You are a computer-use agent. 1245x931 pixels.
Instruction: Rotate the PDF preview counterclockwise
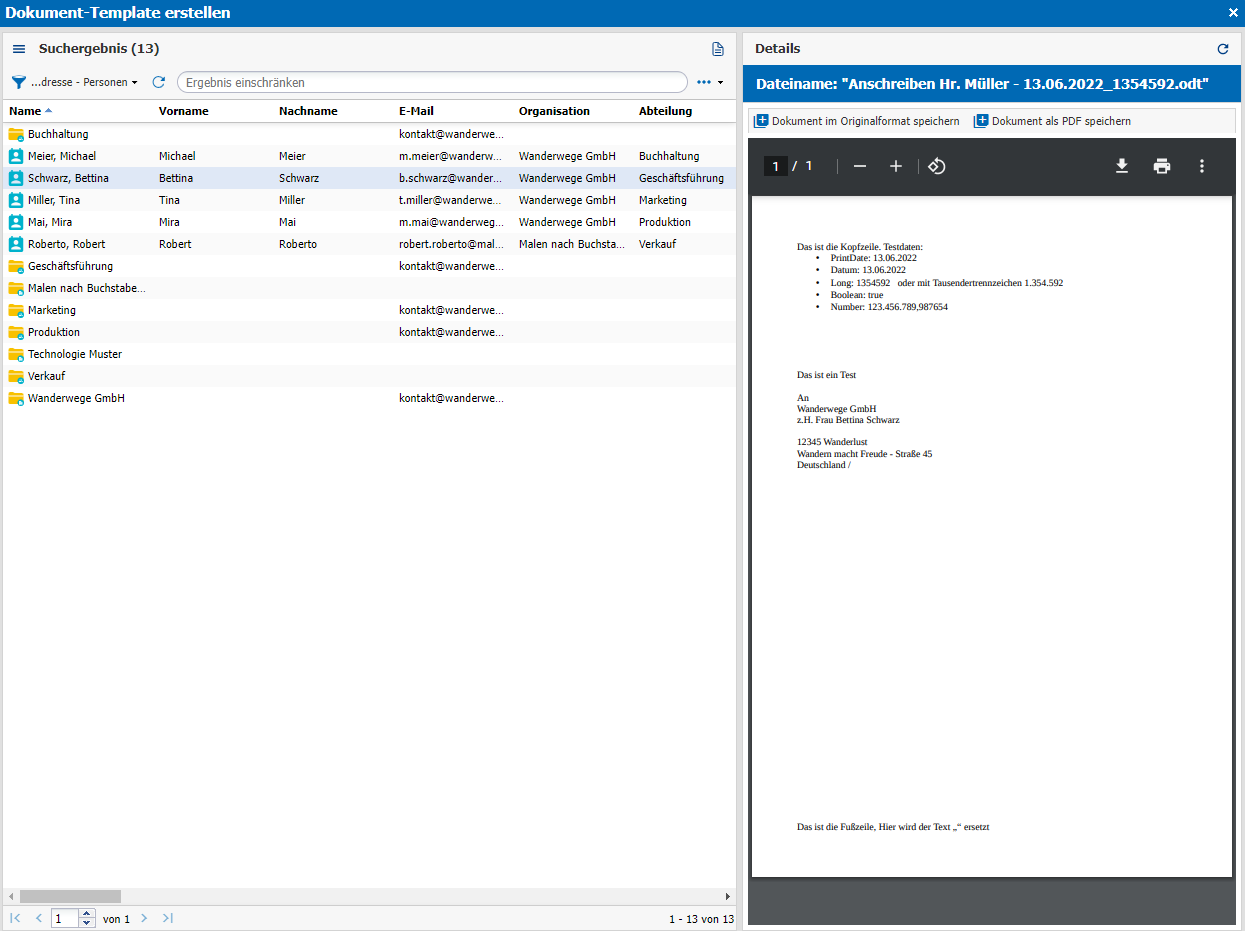click(x=937, y=166)
